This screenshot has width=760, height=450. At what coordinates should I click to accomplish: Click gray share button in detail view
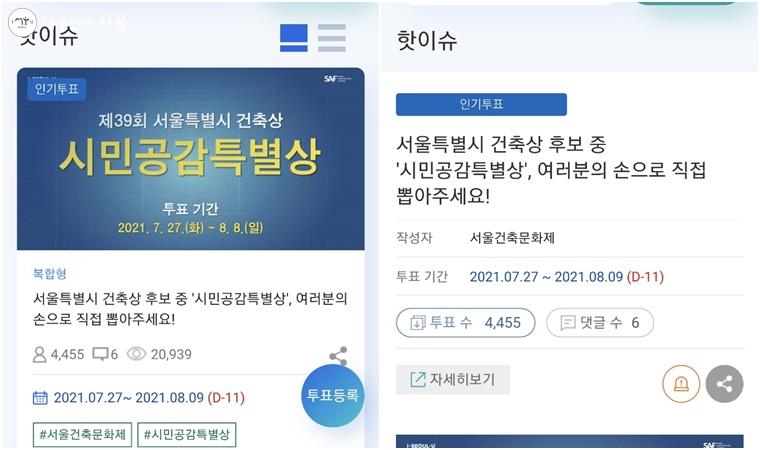point(724,384)
